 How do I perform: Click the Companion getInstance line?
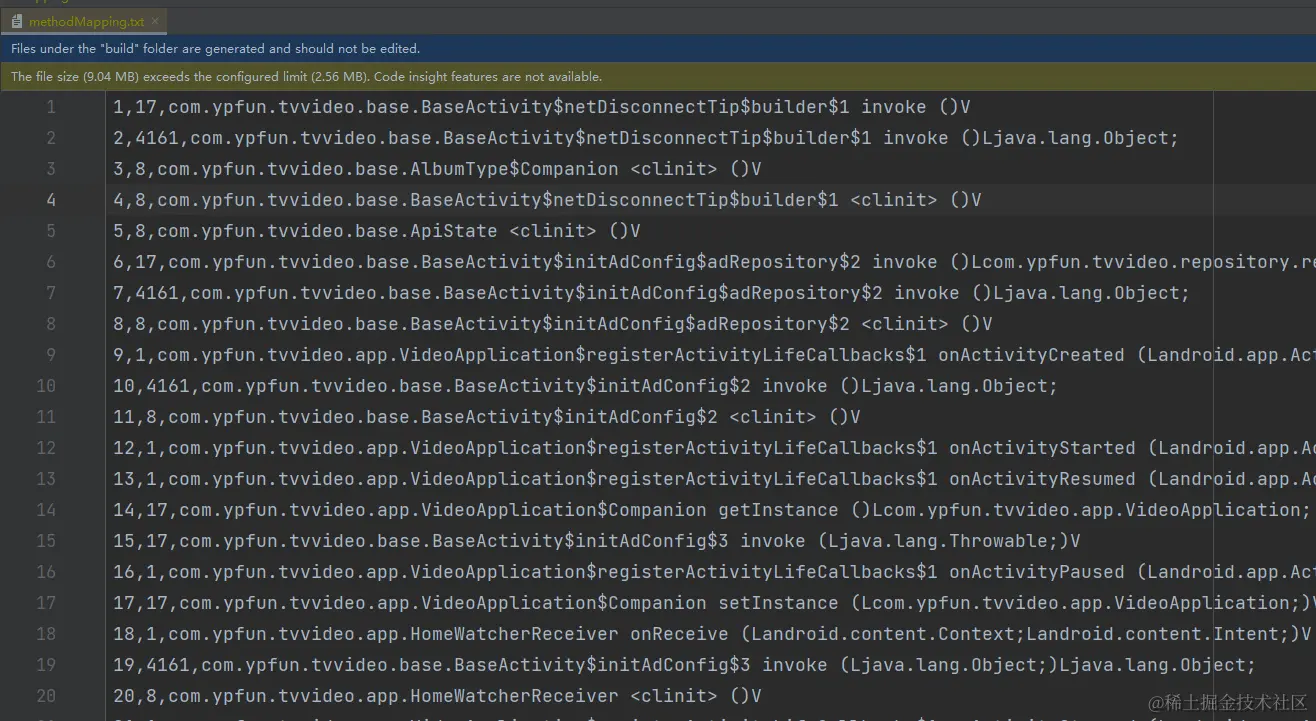coord(711,510)
